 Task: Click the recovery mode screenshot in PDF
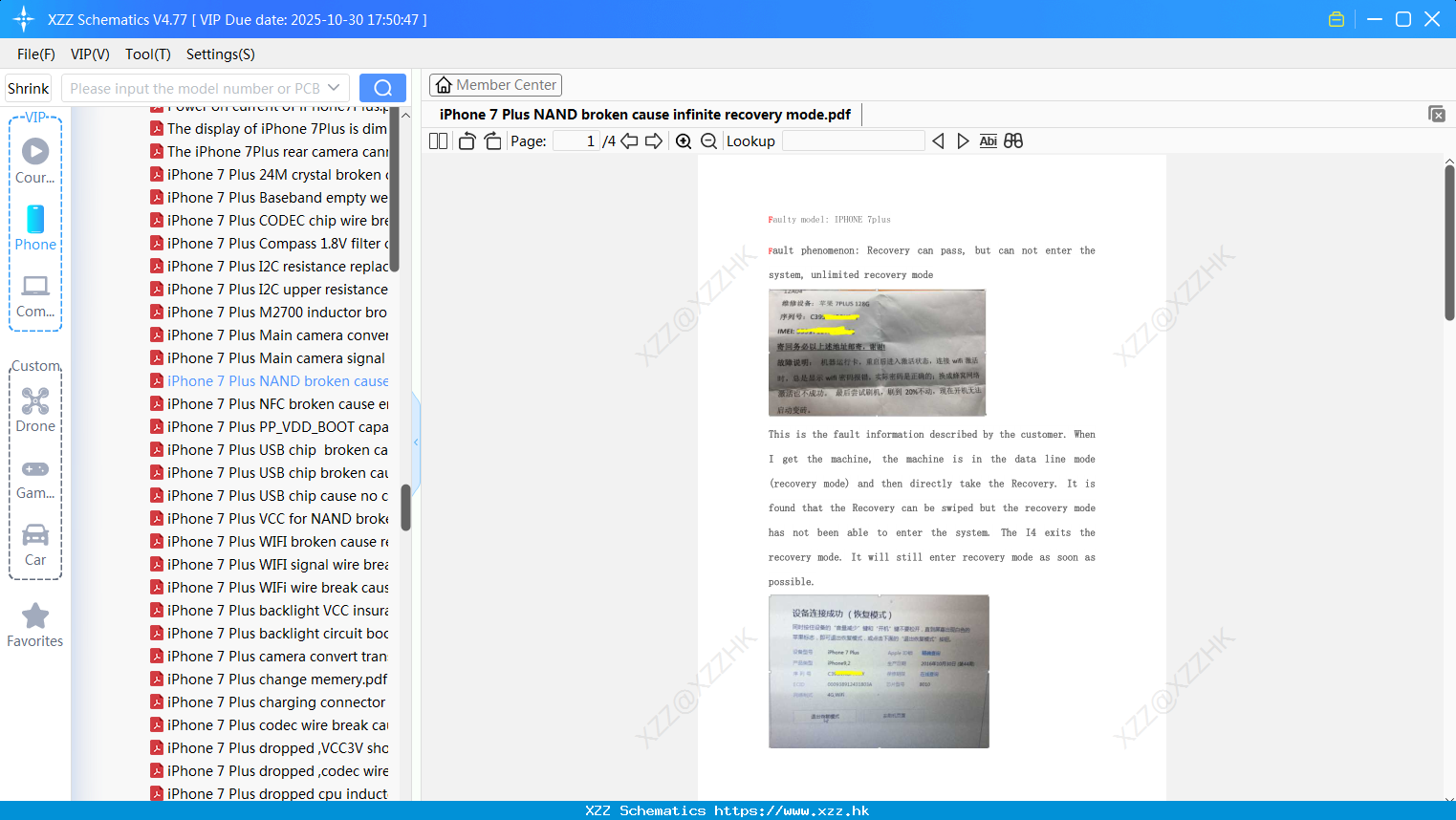point(879,671)
